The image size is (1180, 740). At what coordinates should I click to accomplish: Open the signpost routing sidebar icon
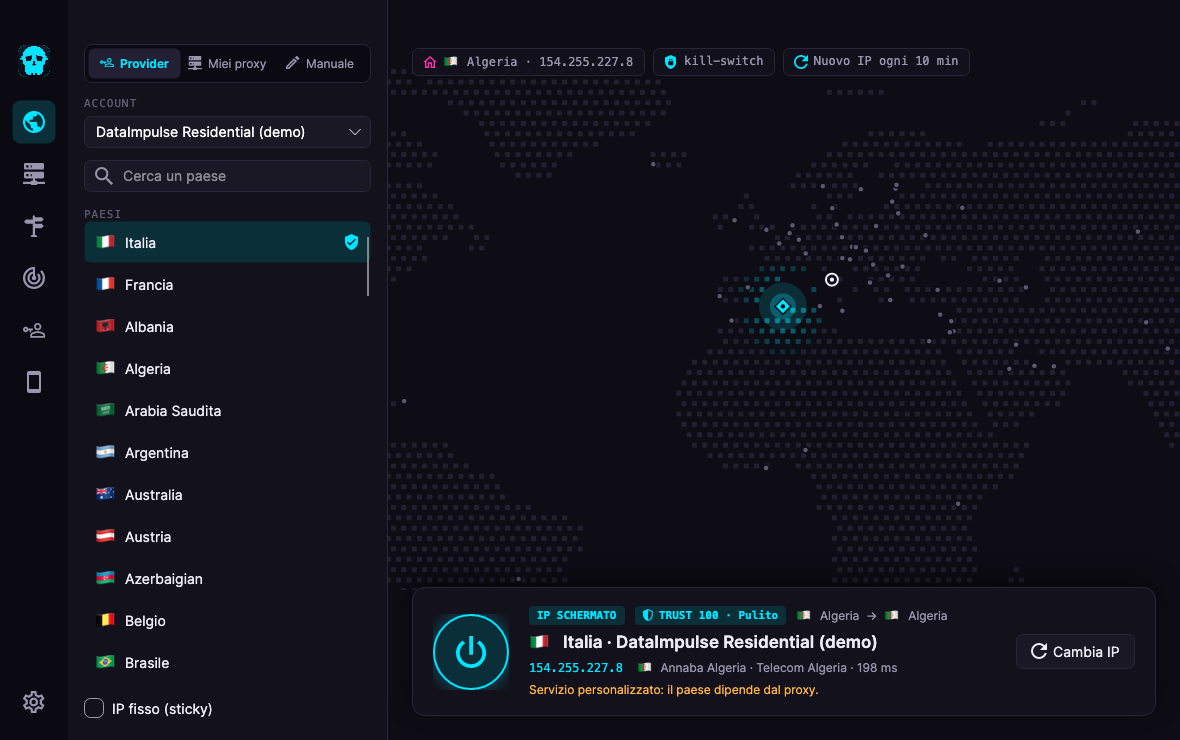(x=34, y=226)
